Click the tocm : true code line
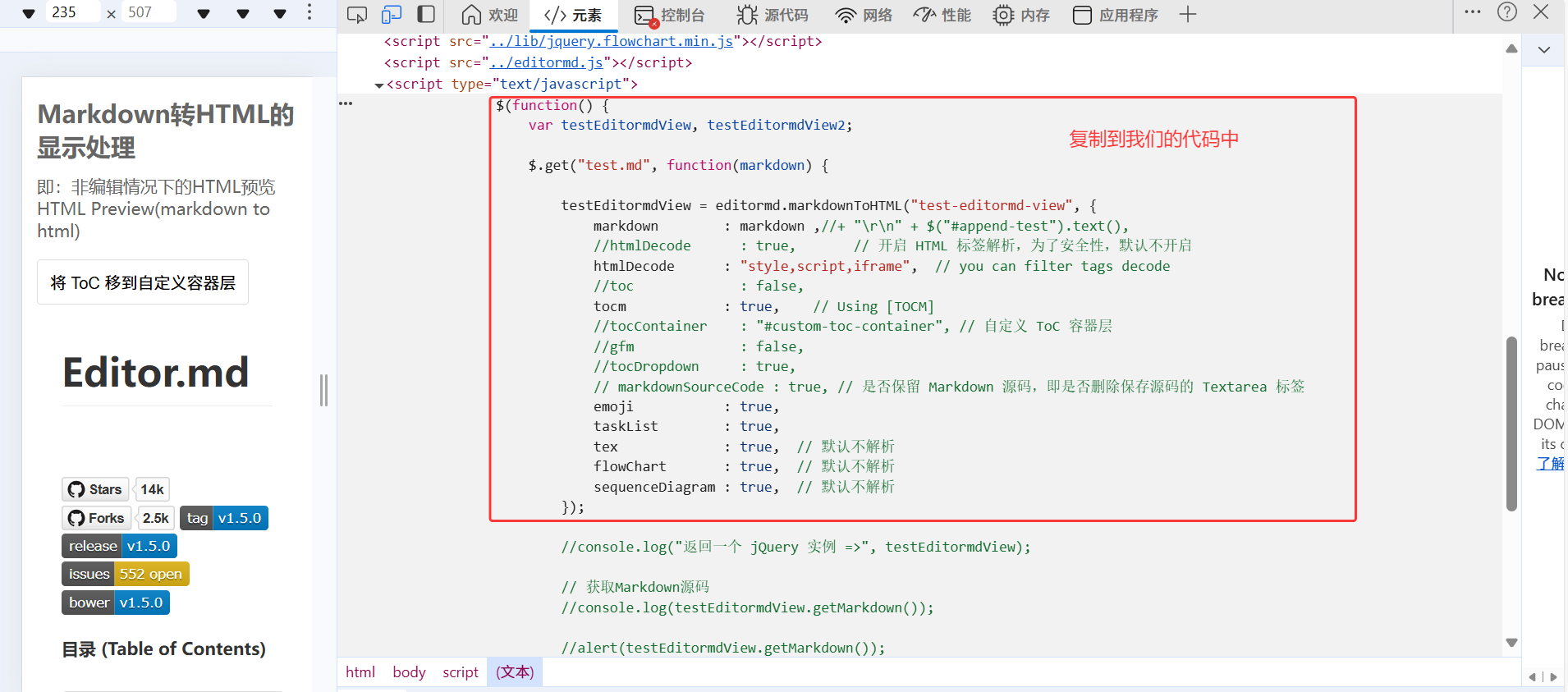Image resolution: width=1568 pixels, height=692 pixels. click(x=763, y=306)
